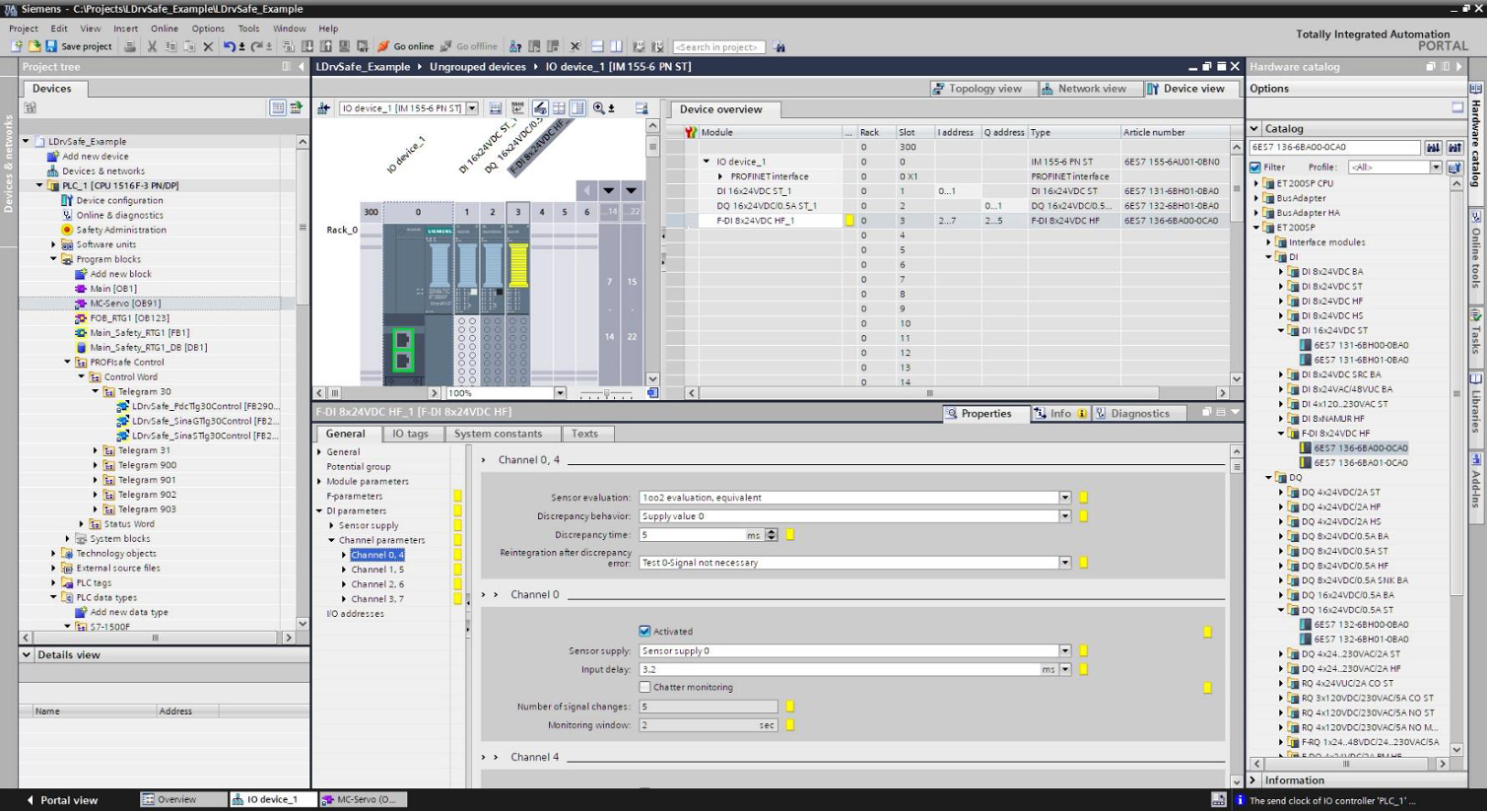Click the zoom slider below the device view
Viewport: 1488px width, 812px height.
pyautogui.click(x=606, y=393)
